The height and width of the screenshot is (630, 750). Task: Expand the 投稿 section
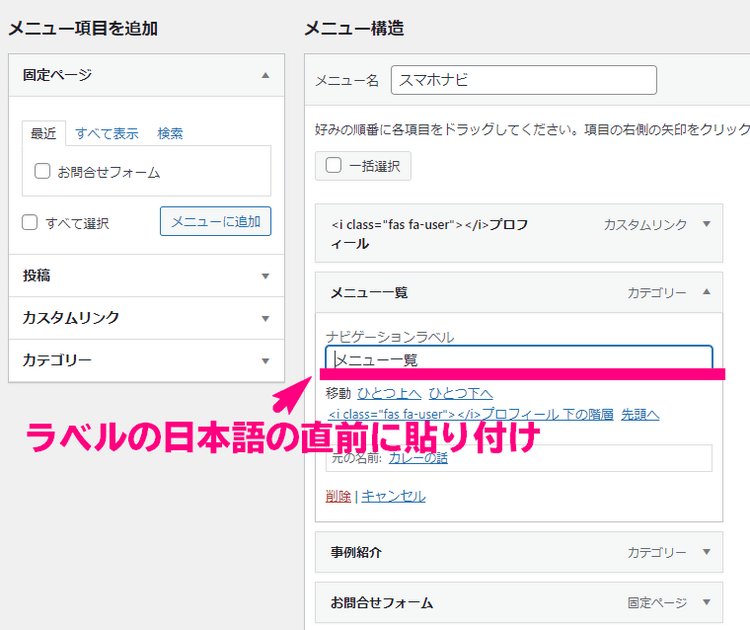click(265, 276)
